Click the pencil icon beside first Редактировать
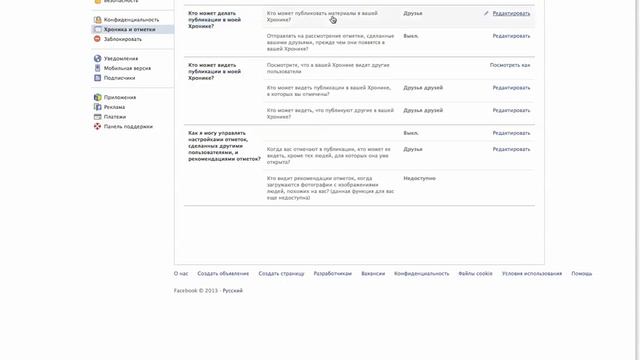640x360 pixels. coord(486,13)
